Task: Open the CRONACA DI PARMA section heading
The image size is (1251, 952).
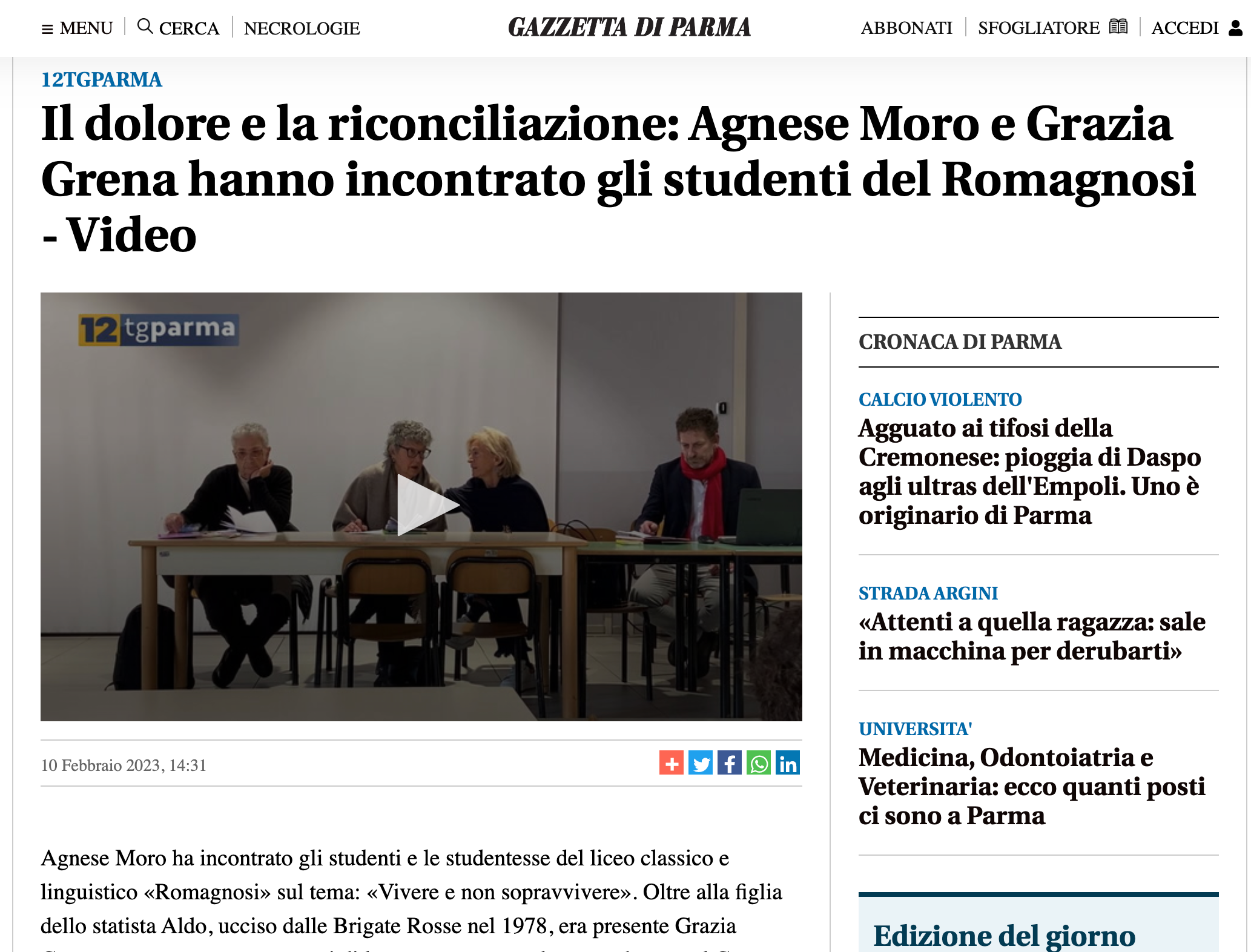Action: click(960, 342)
